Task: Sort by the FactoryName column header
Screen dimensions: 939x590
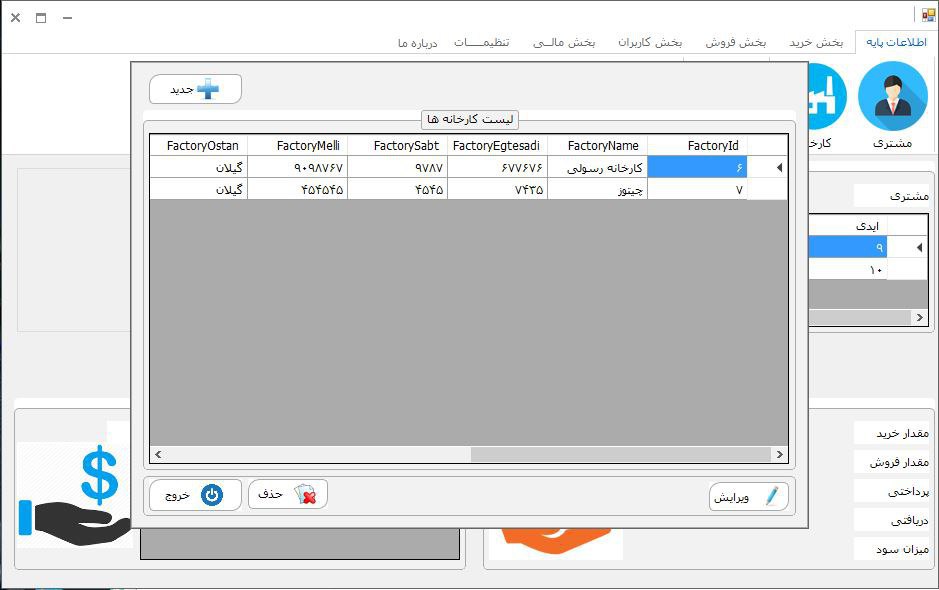Action: pyautogui.click(x=597, y=146)
